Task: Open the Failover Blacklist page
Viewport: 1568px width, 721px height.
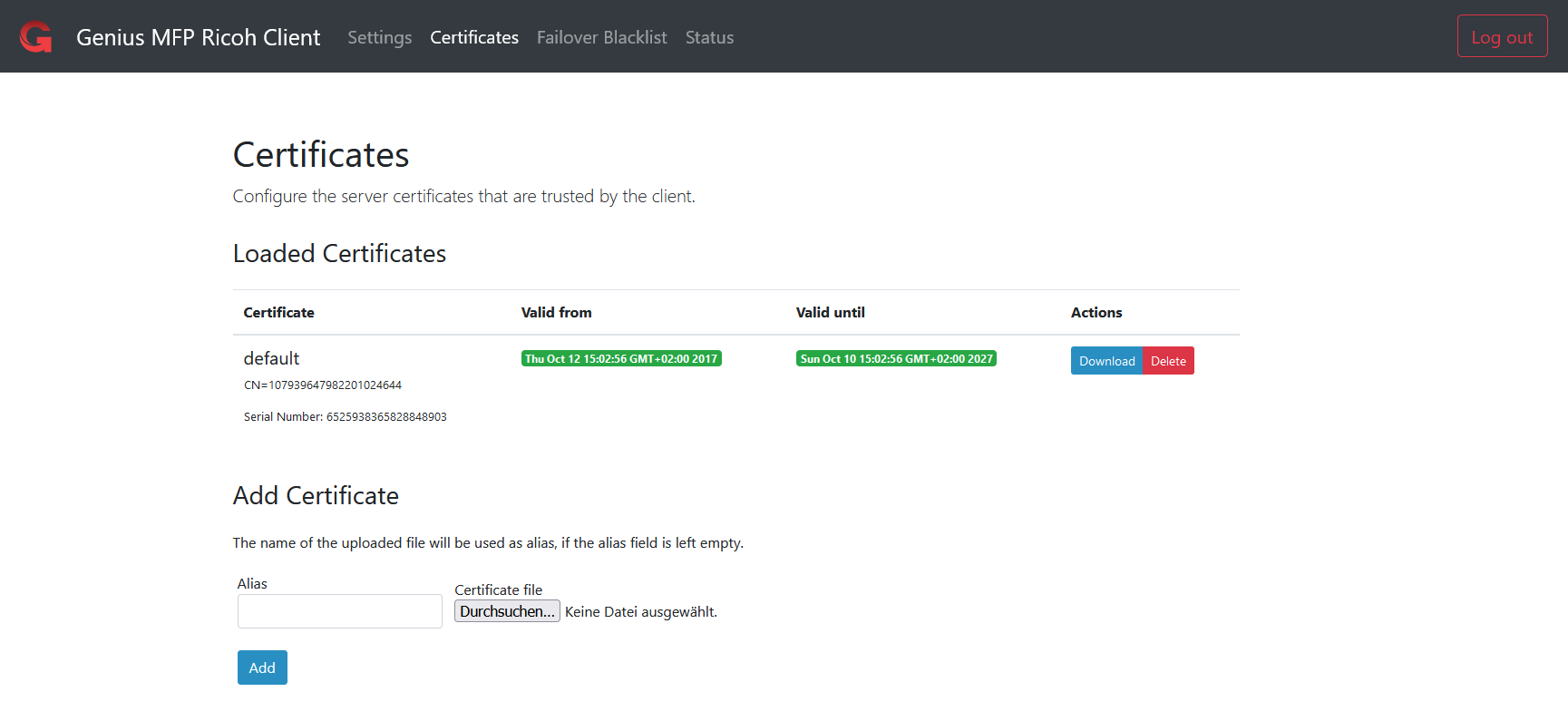Action: (x=602, y=37)
